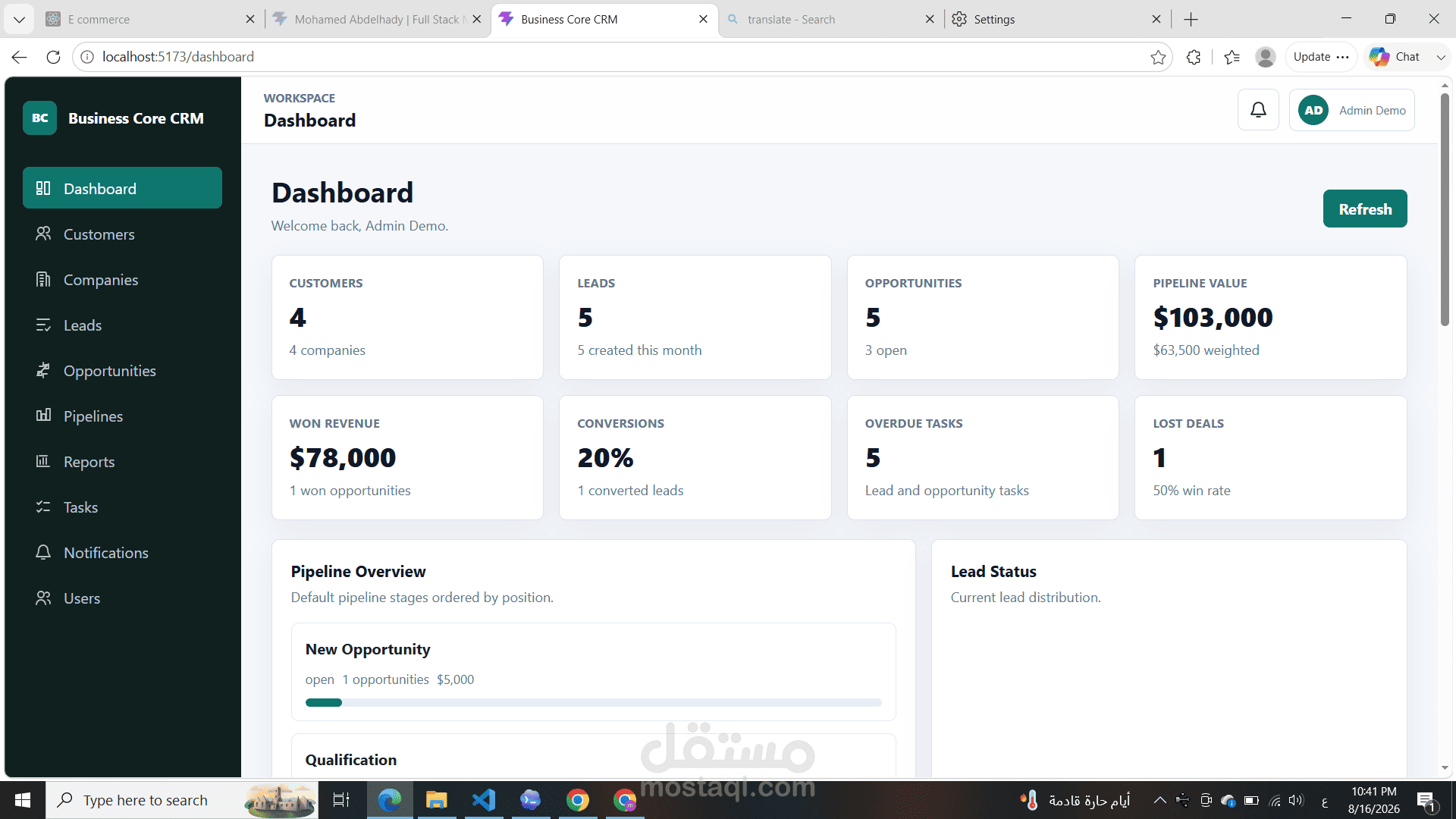
Task: Switch to Mohamed Abdelhady Full Stack tab
Action: point(378,19)
